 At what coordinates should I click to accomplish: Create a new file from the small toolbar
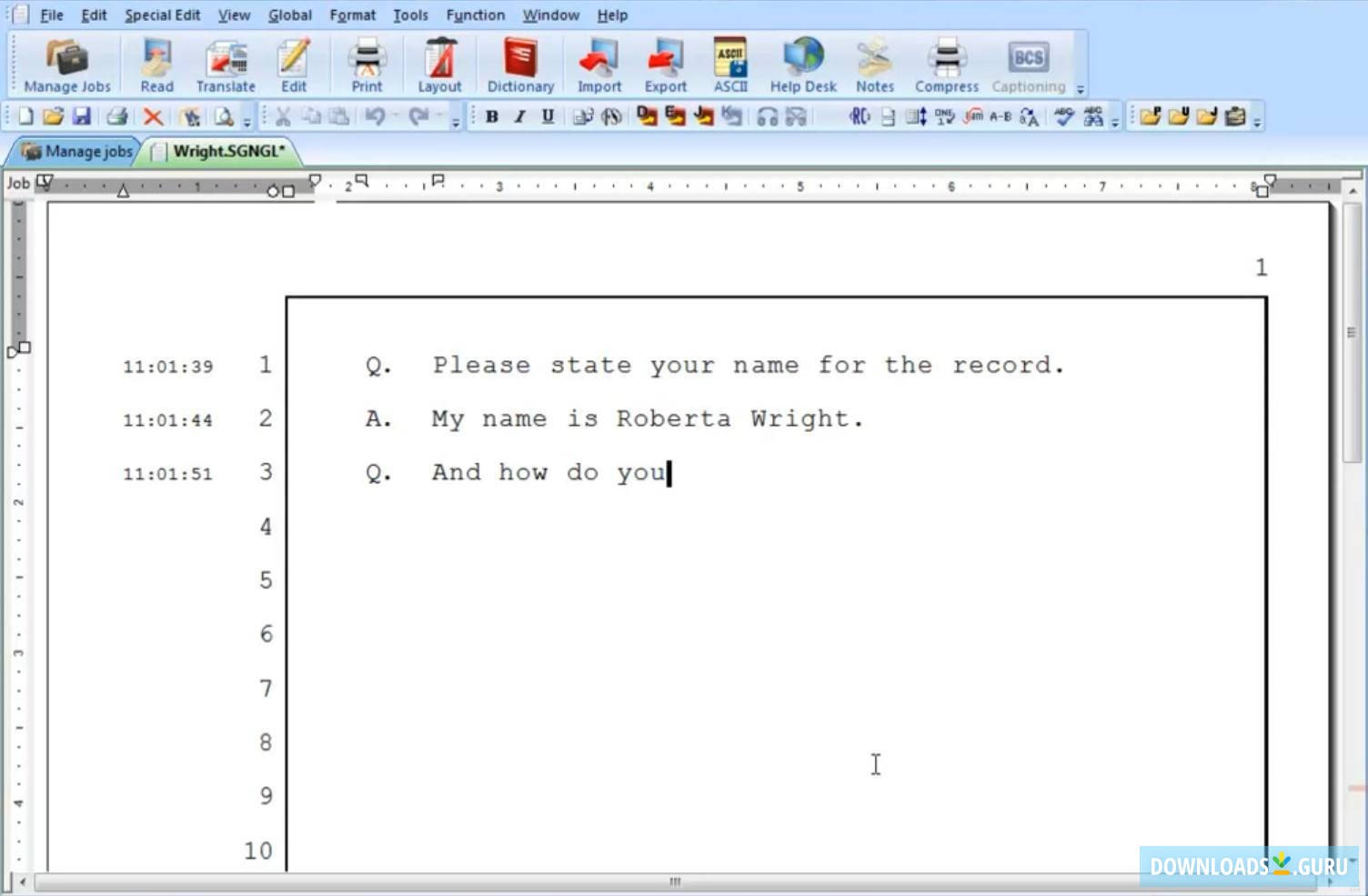[25, 116]
